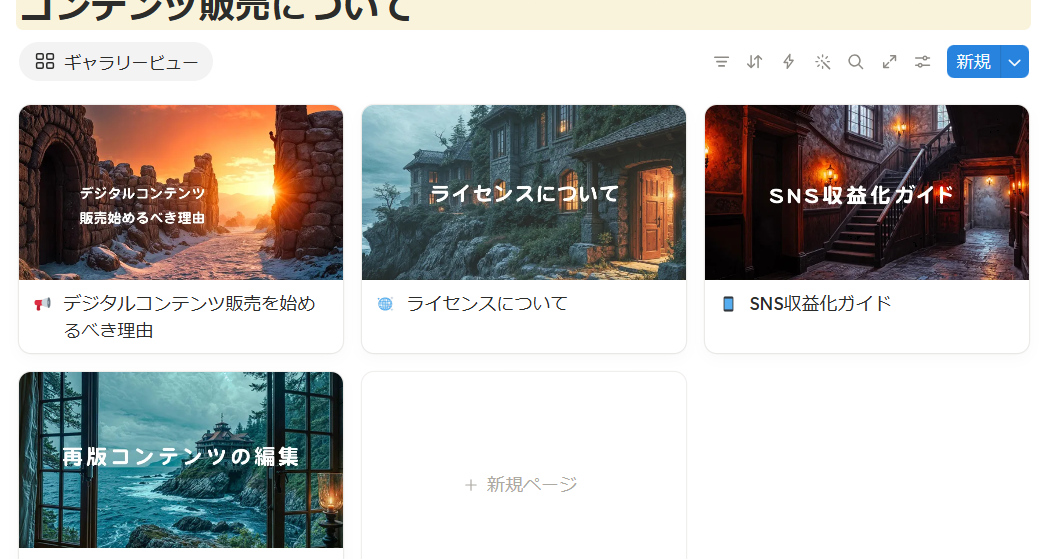The width and height of the screenshot is (1062, 559).
Task: Open the 再版コンテンツの編集 card cover image
Action: [x=181, y=459]
